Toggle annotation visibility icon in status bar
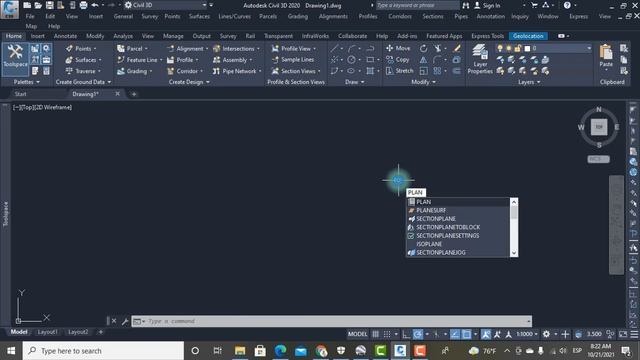Screen dimensions: 640x360 tap(486, 334)
